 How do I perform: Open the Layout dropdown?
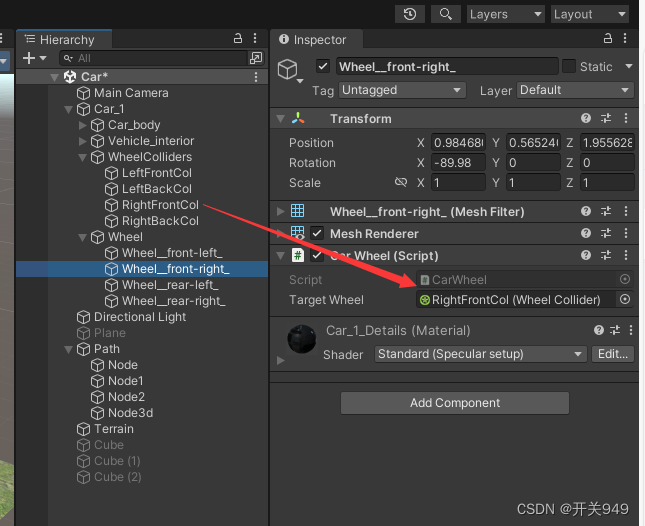click(590, 14)
